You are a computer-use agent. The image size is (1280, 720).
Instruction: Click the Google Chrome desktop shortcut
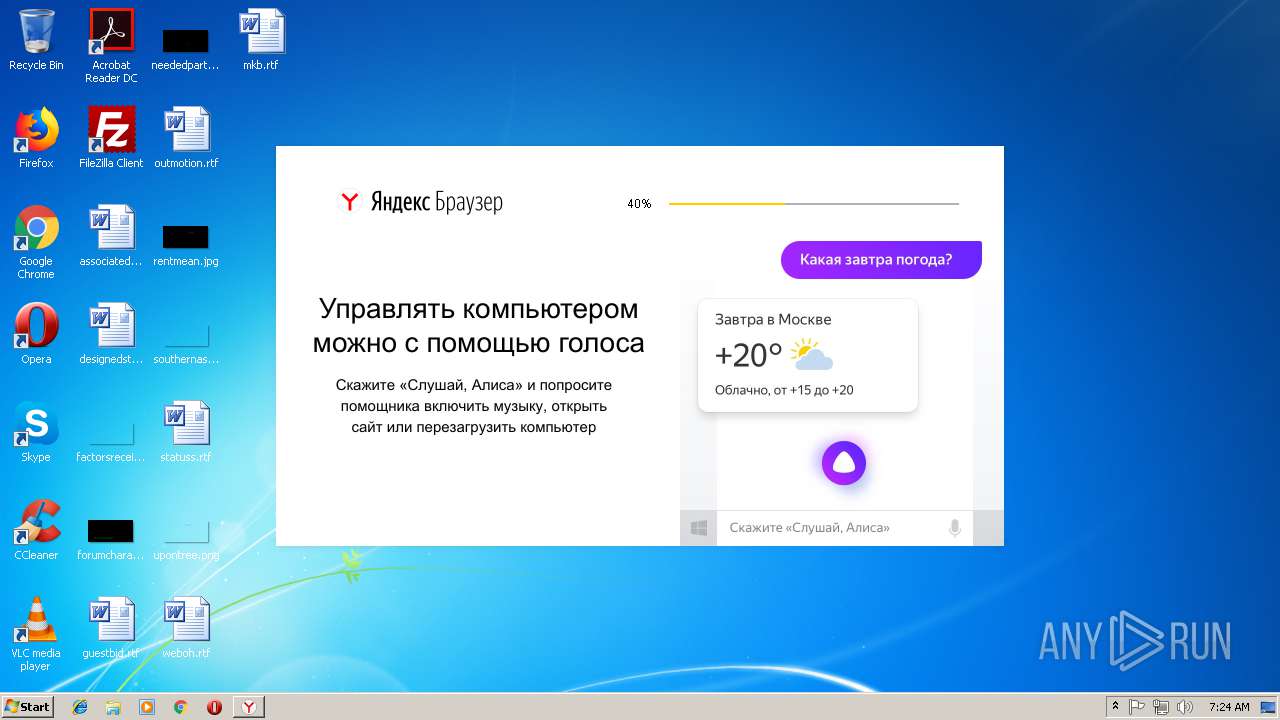point(36,242)
